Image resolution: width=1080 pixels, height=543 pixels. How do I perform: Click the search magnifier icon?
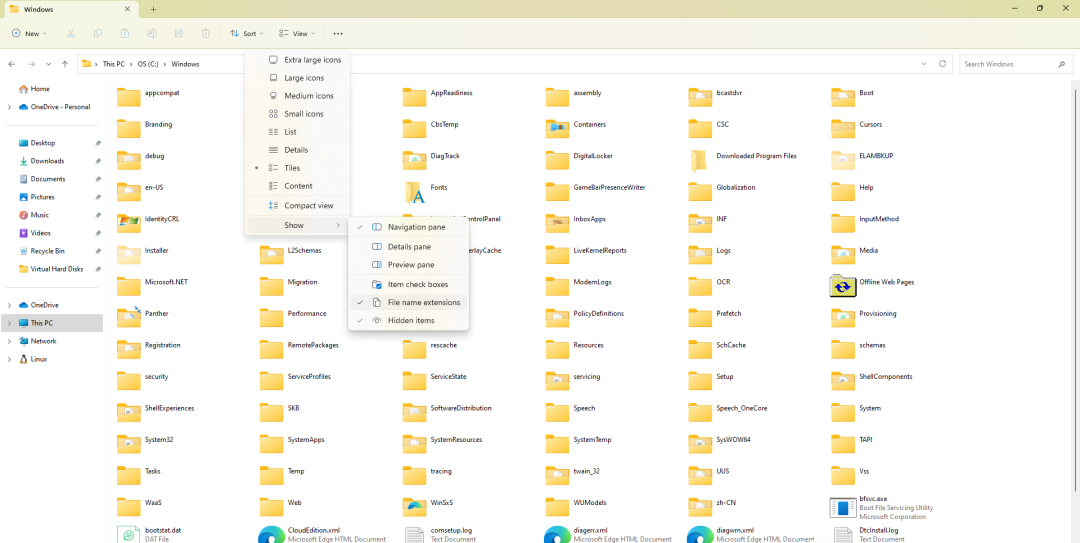point(1061,64)
